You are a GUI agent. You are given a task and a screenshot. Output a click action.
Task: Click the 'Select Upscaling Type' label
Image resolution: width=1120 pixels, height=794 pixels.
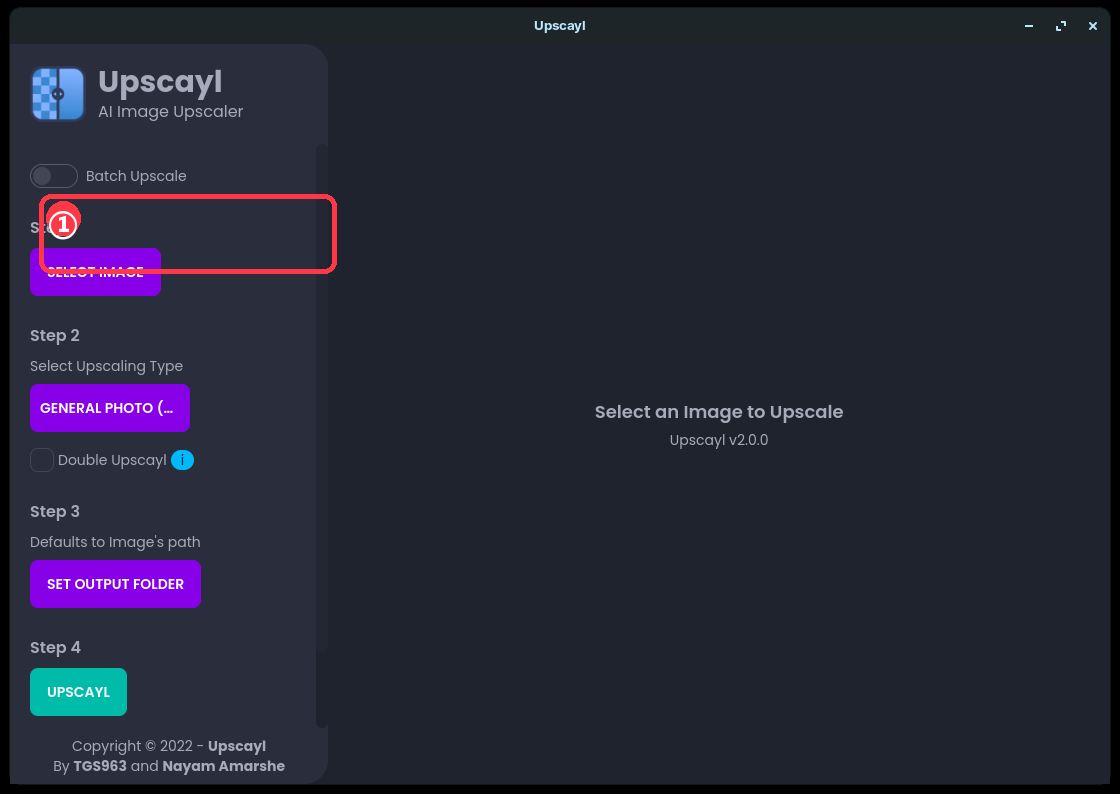(x=106, y=366)
